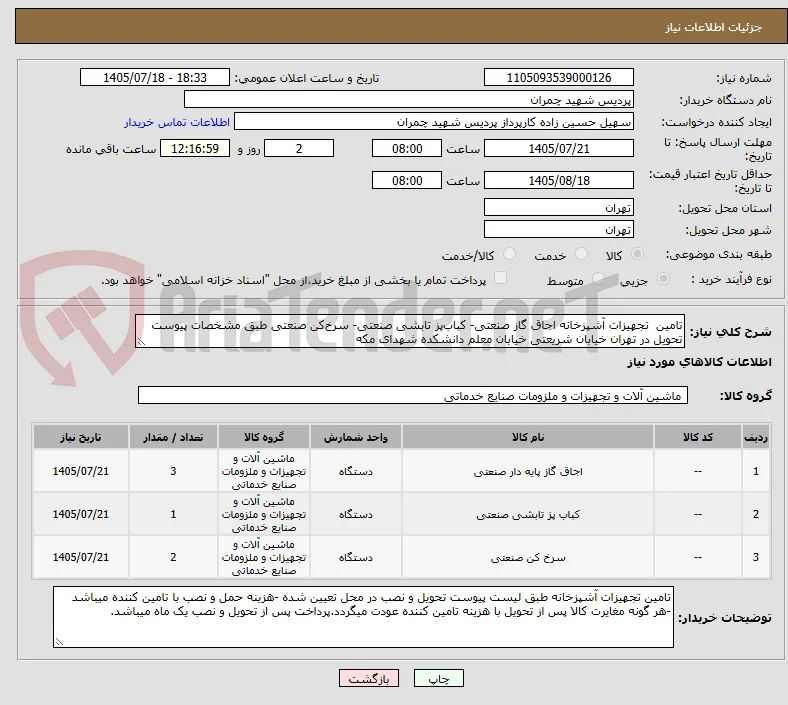Click the گروه کالا table column header
788x705 pixels.
pos(264,437)
